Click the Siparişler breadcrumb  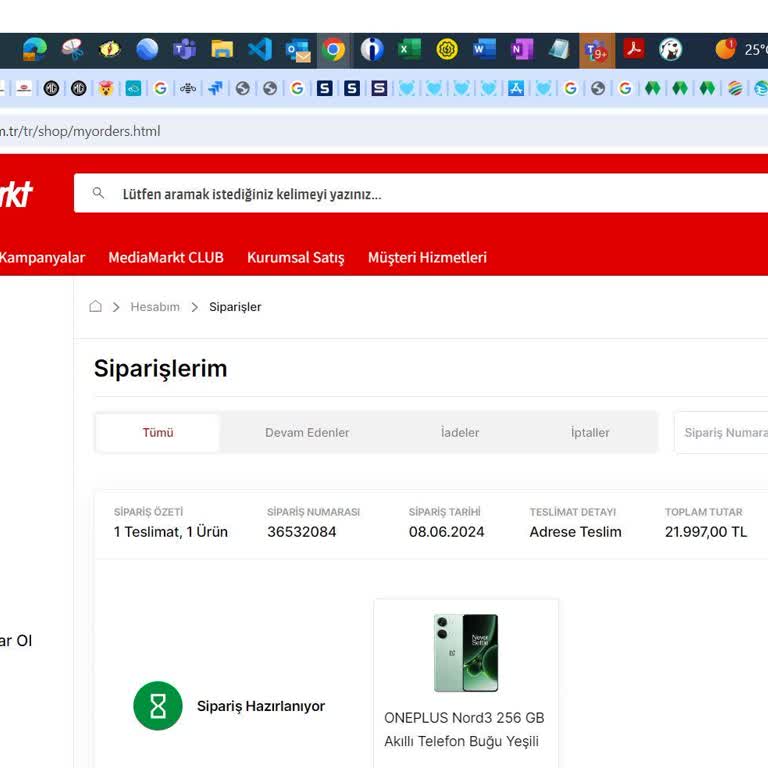[235, 307]
